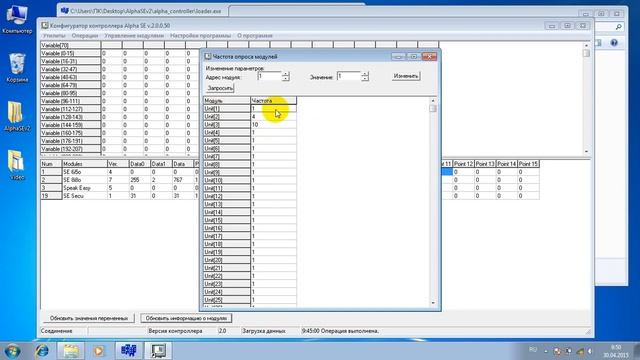Open the Корзина recycle bin icon
The image size is (640, 360).
tap(17, 67)
